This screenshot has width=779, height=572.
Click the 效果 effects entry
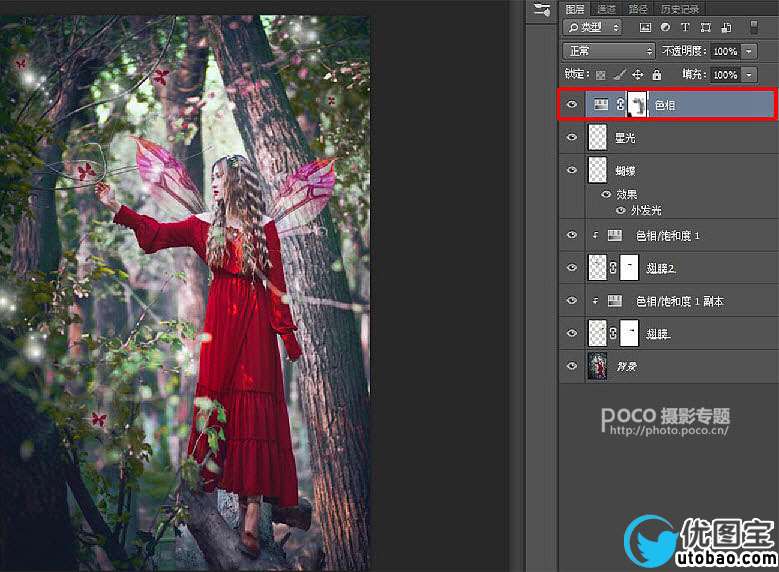(626, 194)
